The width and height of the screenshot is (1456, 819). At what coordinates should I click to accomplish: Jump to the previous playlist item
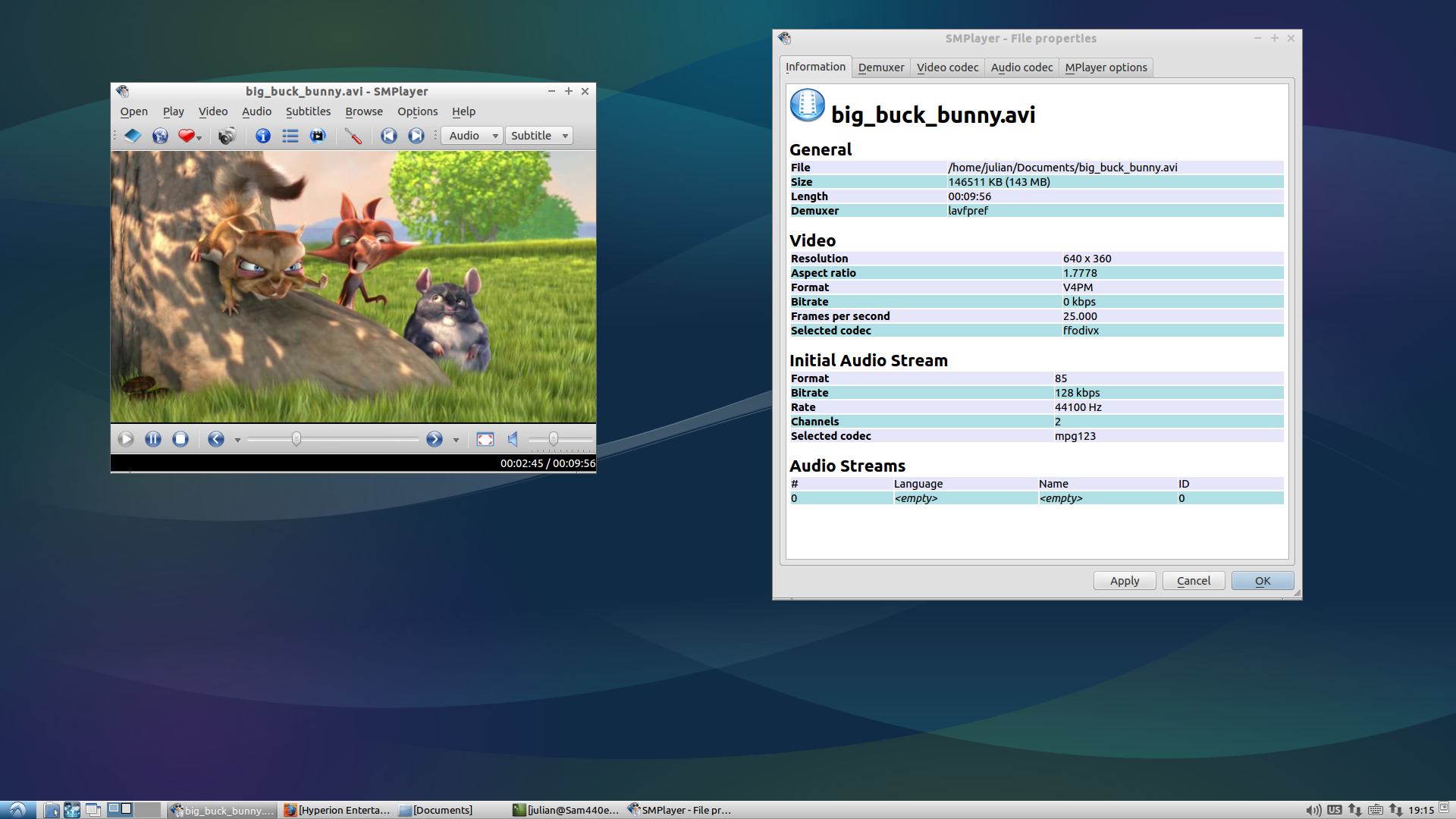[x=389, y=136]
